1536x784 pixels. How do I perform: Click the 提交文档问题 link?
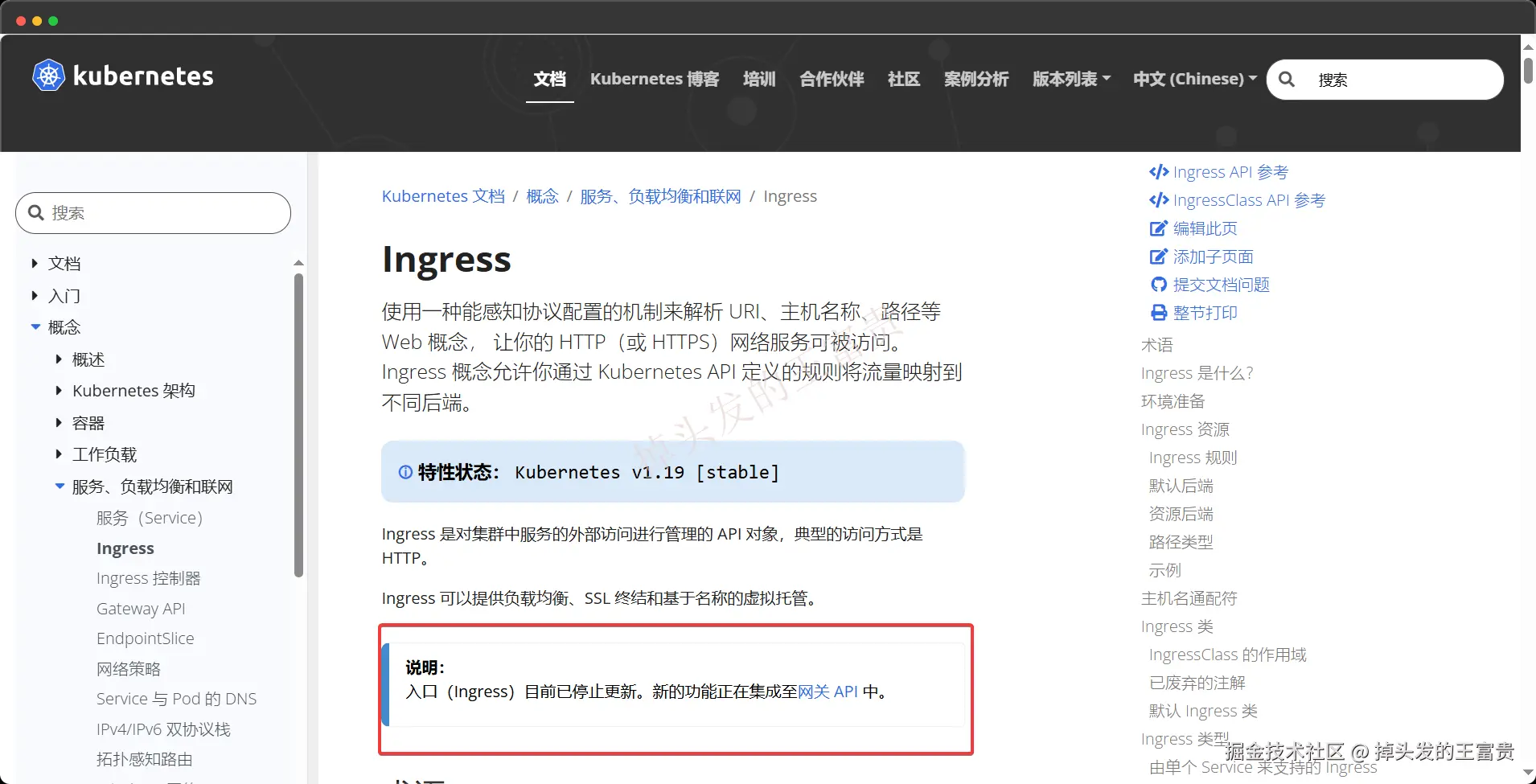pyautogui.click(x=1222, y=285)
